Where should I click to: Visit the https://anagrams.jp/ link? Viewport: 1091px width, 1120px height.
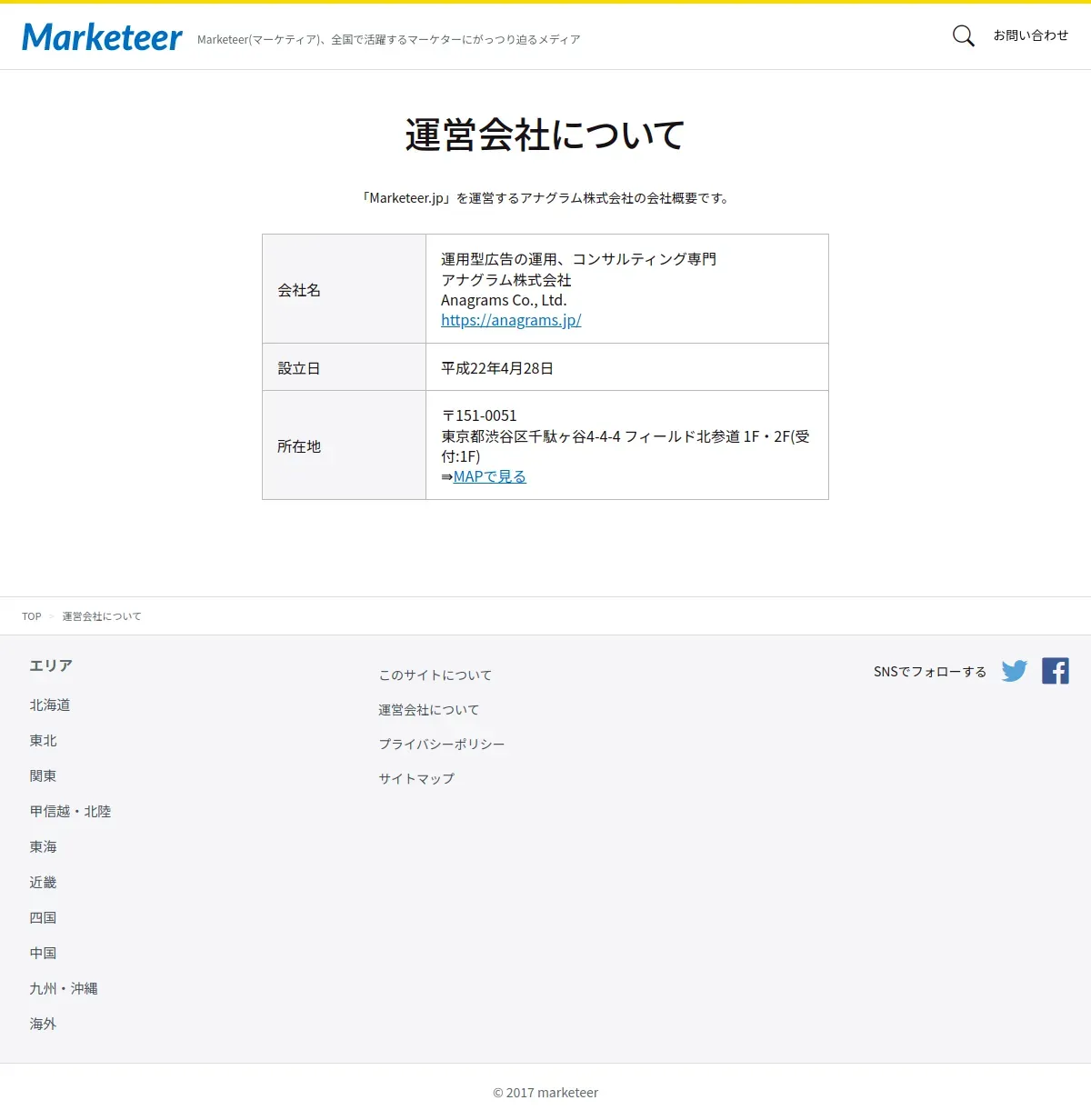pos(511,320)
